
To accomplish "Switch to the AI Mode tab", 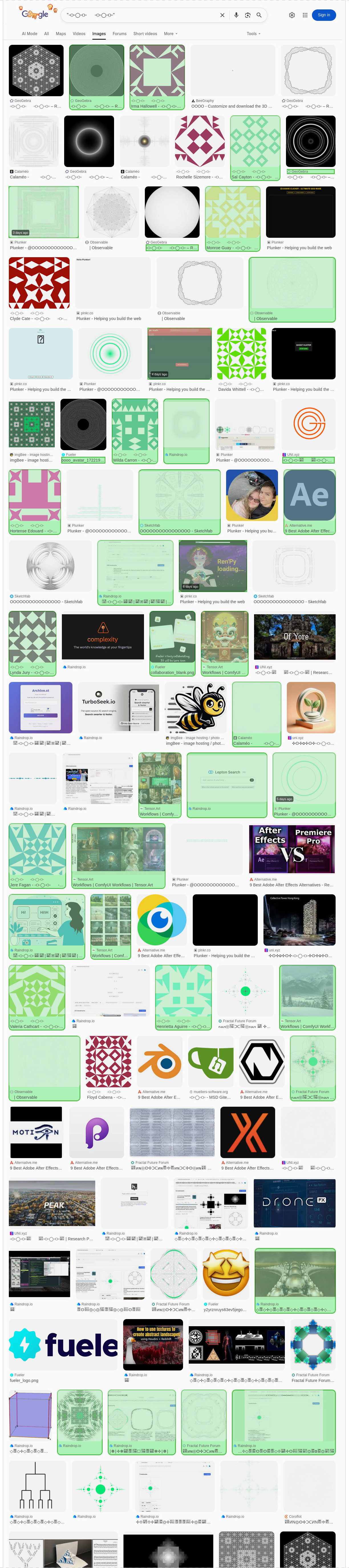I will [x=29, y=34].
